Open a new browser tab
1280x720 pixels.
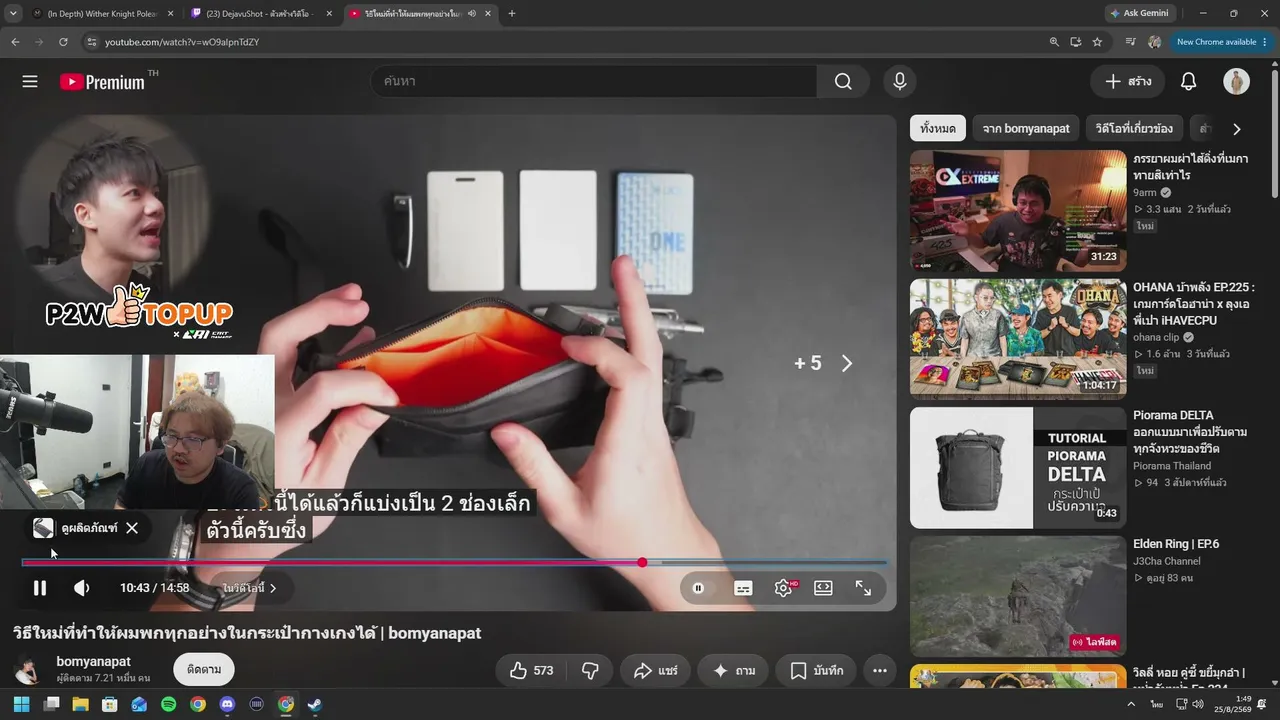pos(512,13)
